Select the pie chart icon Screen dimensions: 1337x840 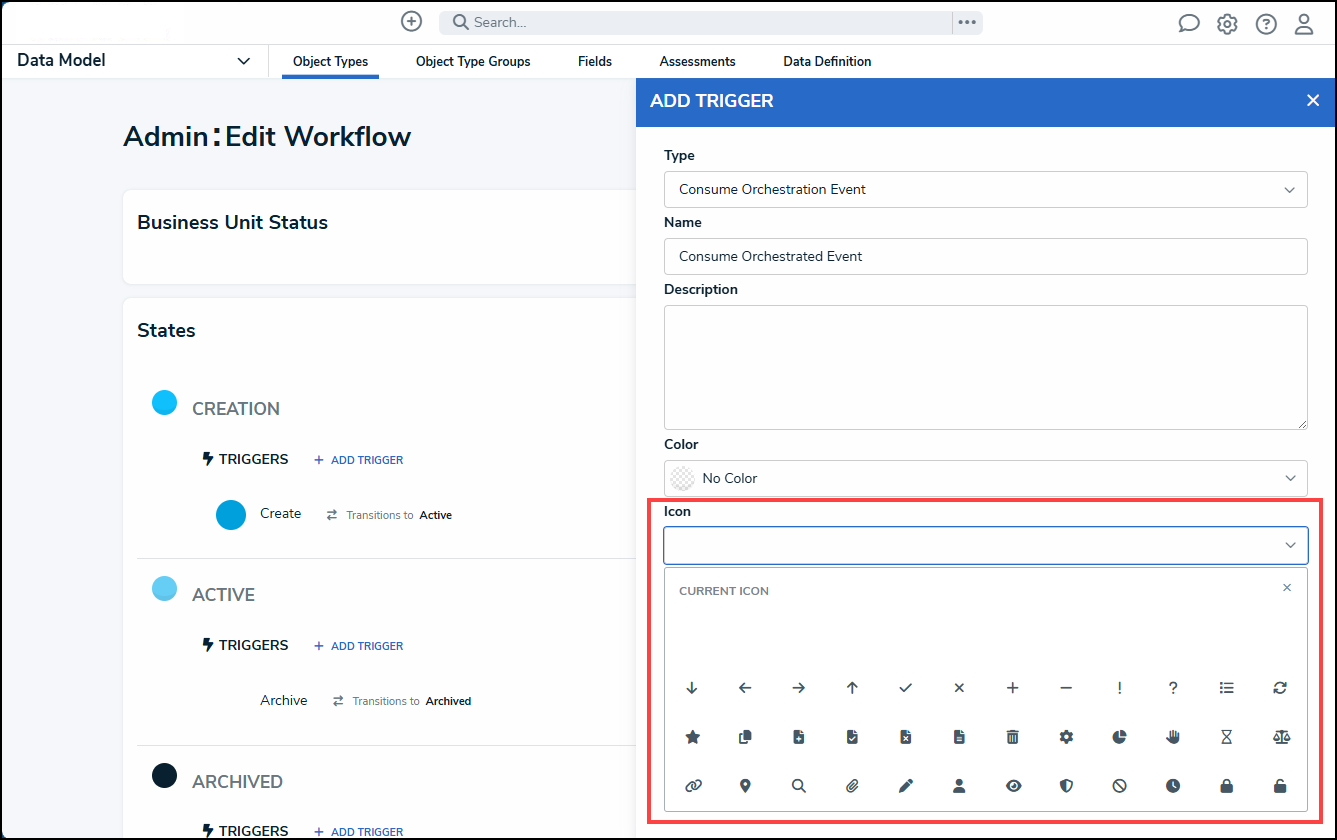click(1119, 737)
